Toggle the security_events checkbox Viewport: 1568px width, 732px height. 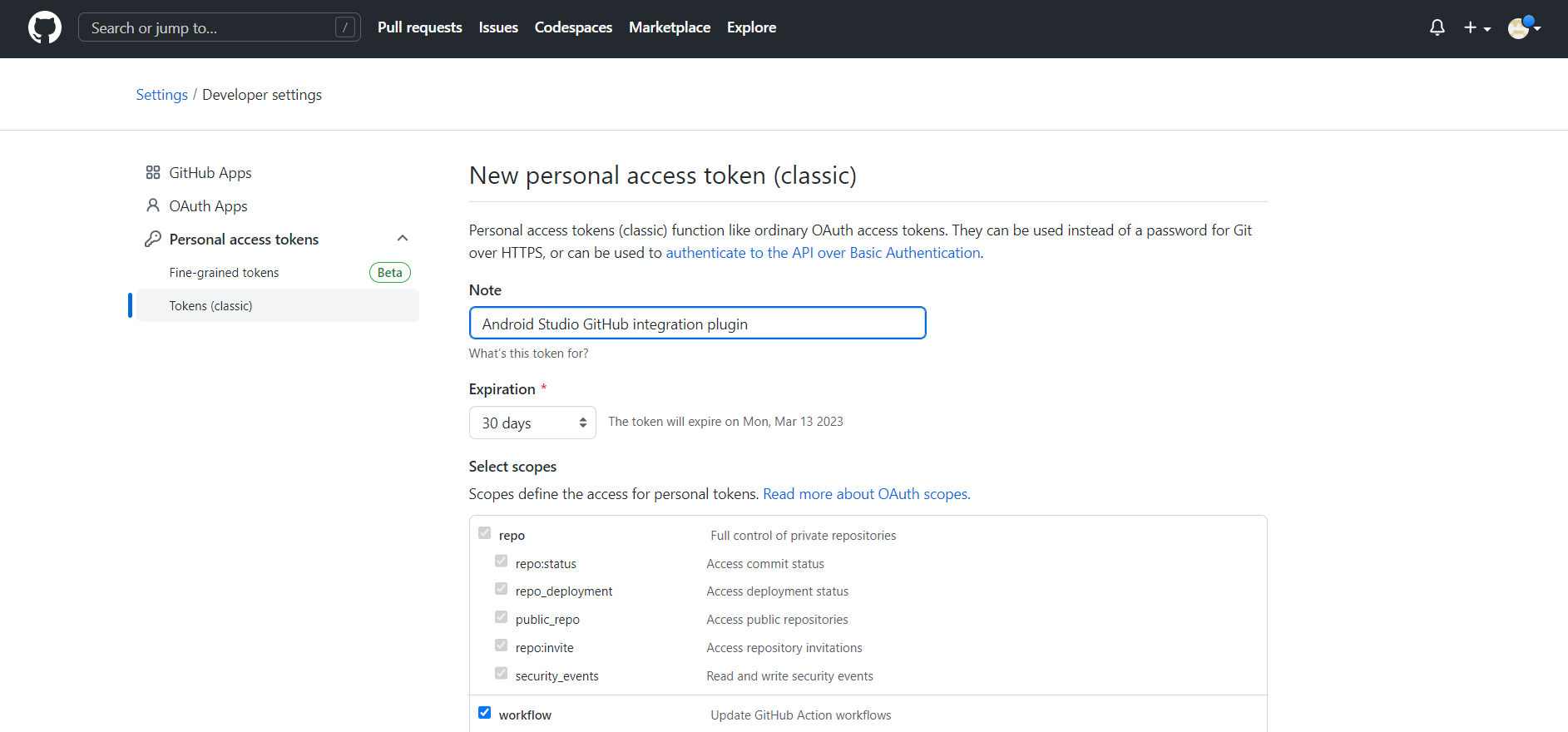pos(501,673)
